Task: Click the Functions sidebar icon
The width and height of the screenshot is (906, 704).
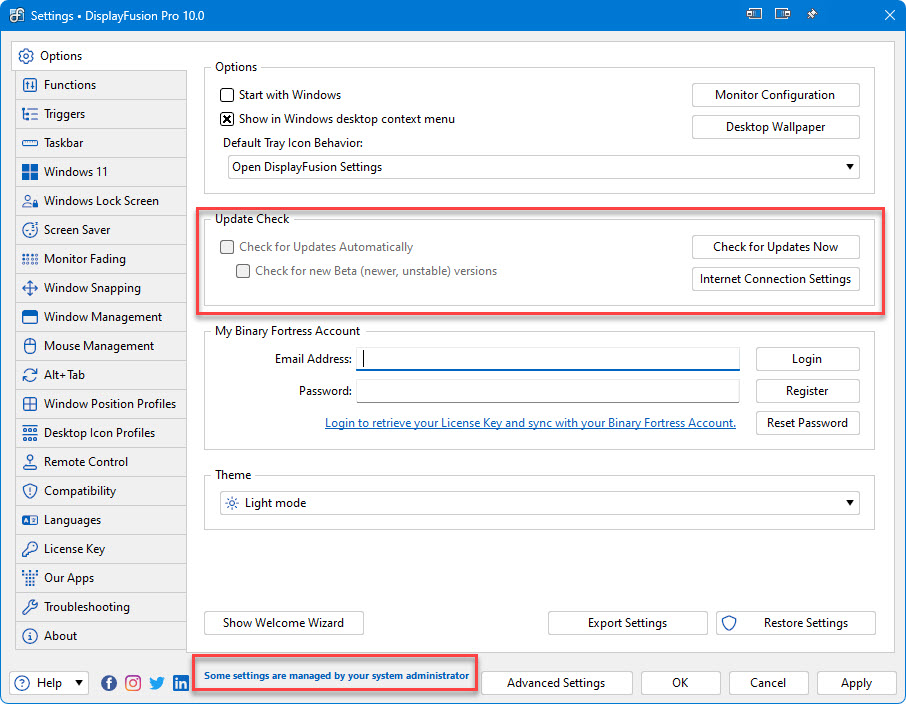Action: [x=29, y=85]
